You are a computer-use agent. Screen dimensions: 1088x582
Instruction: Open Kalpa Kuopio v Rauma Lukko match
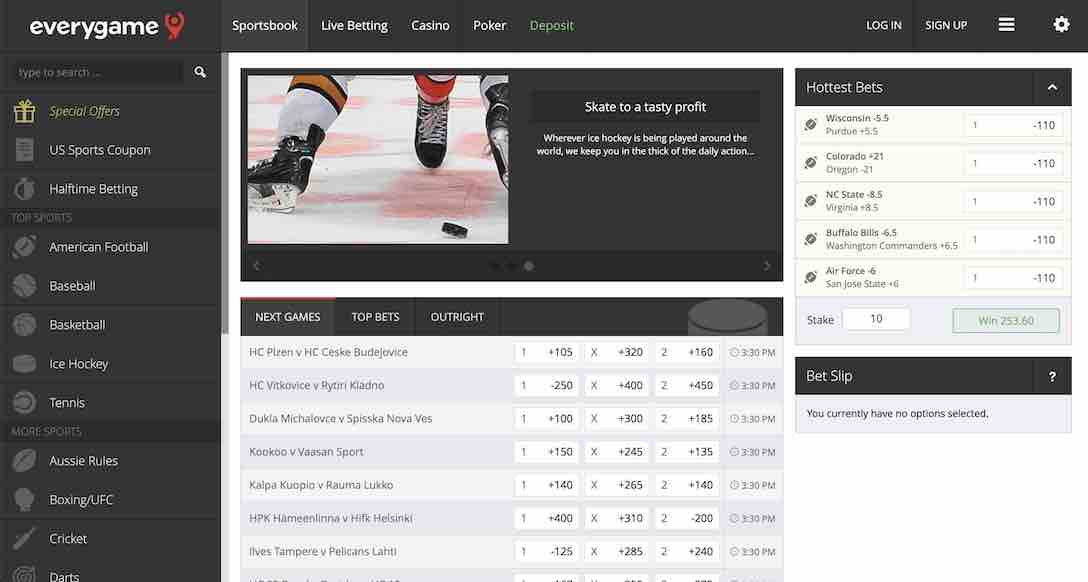click(321, 486)
